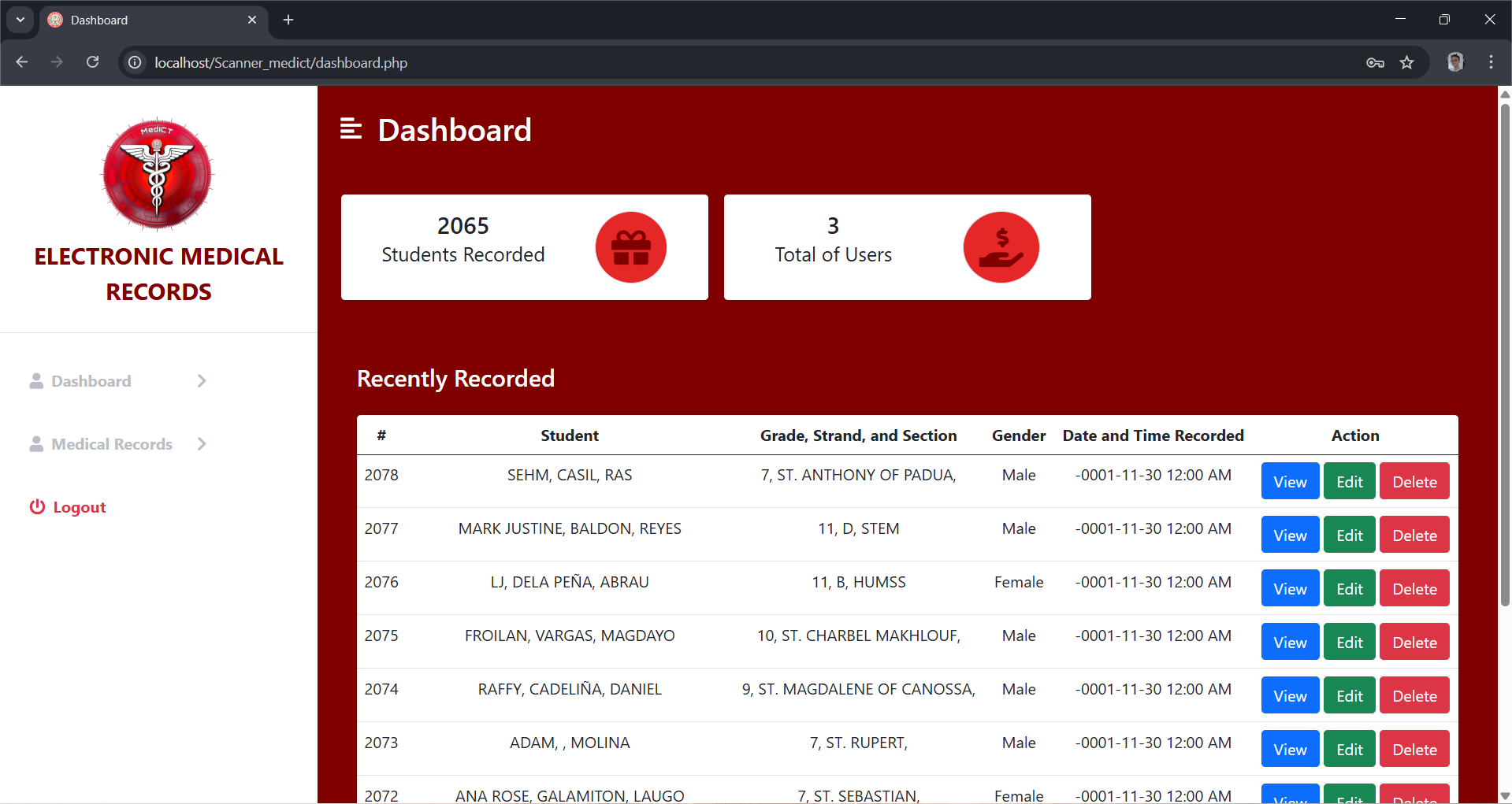1512x804 pixels.
Task: Log out using the Logout link
Action: tap(79, 507)
